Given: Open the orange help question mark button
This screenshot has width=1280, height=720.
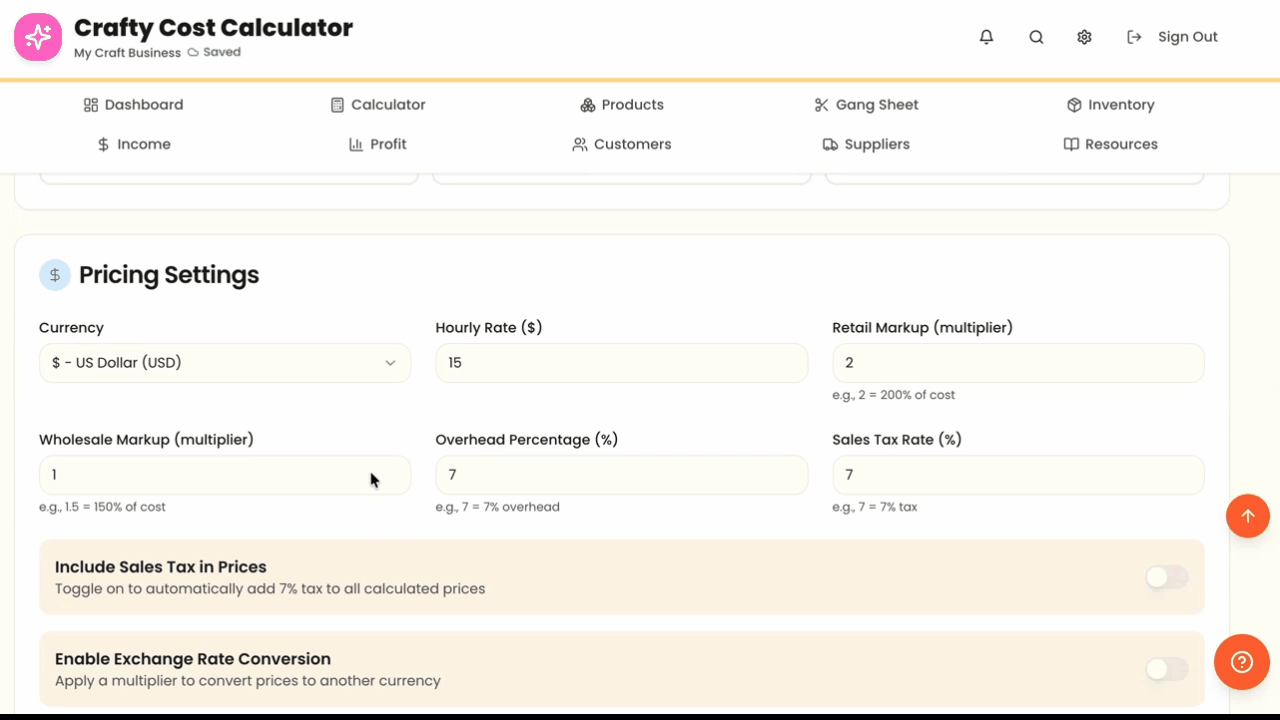Looking at the screenshot, I should coord(1242,662).
